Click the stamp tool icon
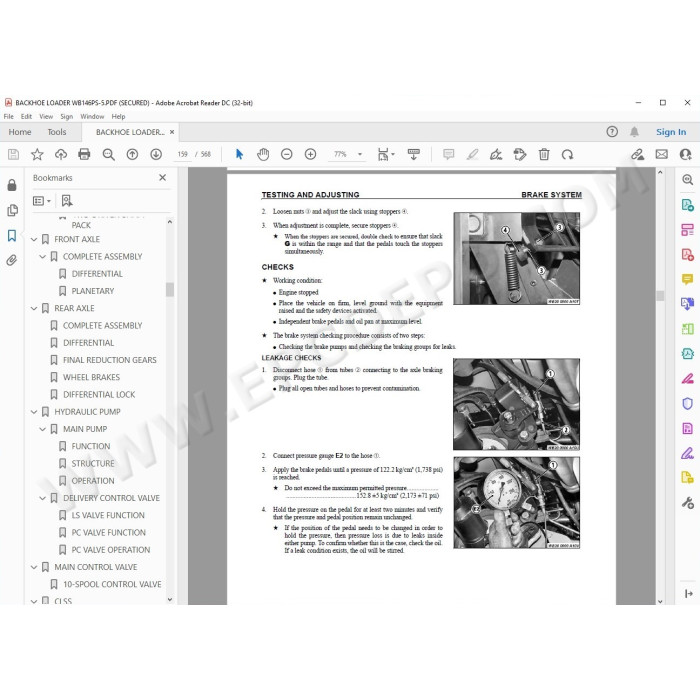 (x=520, y=154)
